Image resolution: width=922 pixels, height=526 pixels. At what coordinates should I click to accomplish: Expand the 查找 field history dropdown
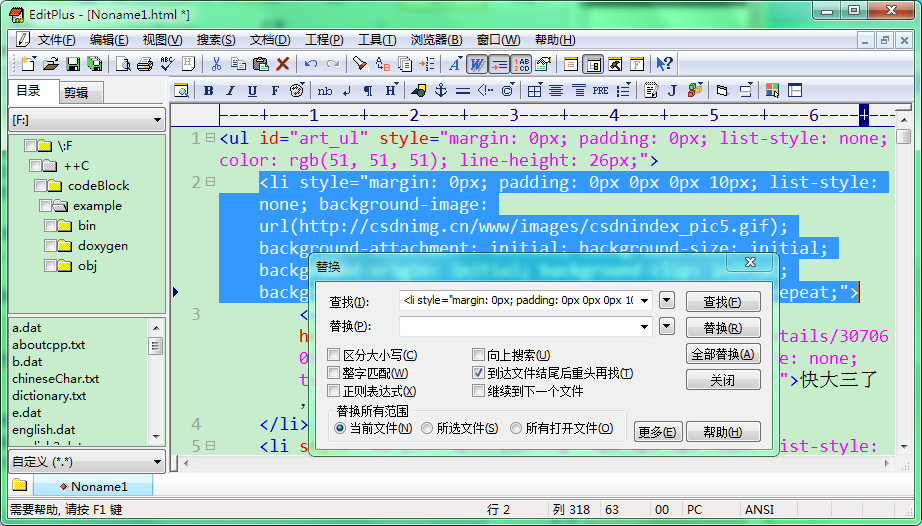point(645,300)
